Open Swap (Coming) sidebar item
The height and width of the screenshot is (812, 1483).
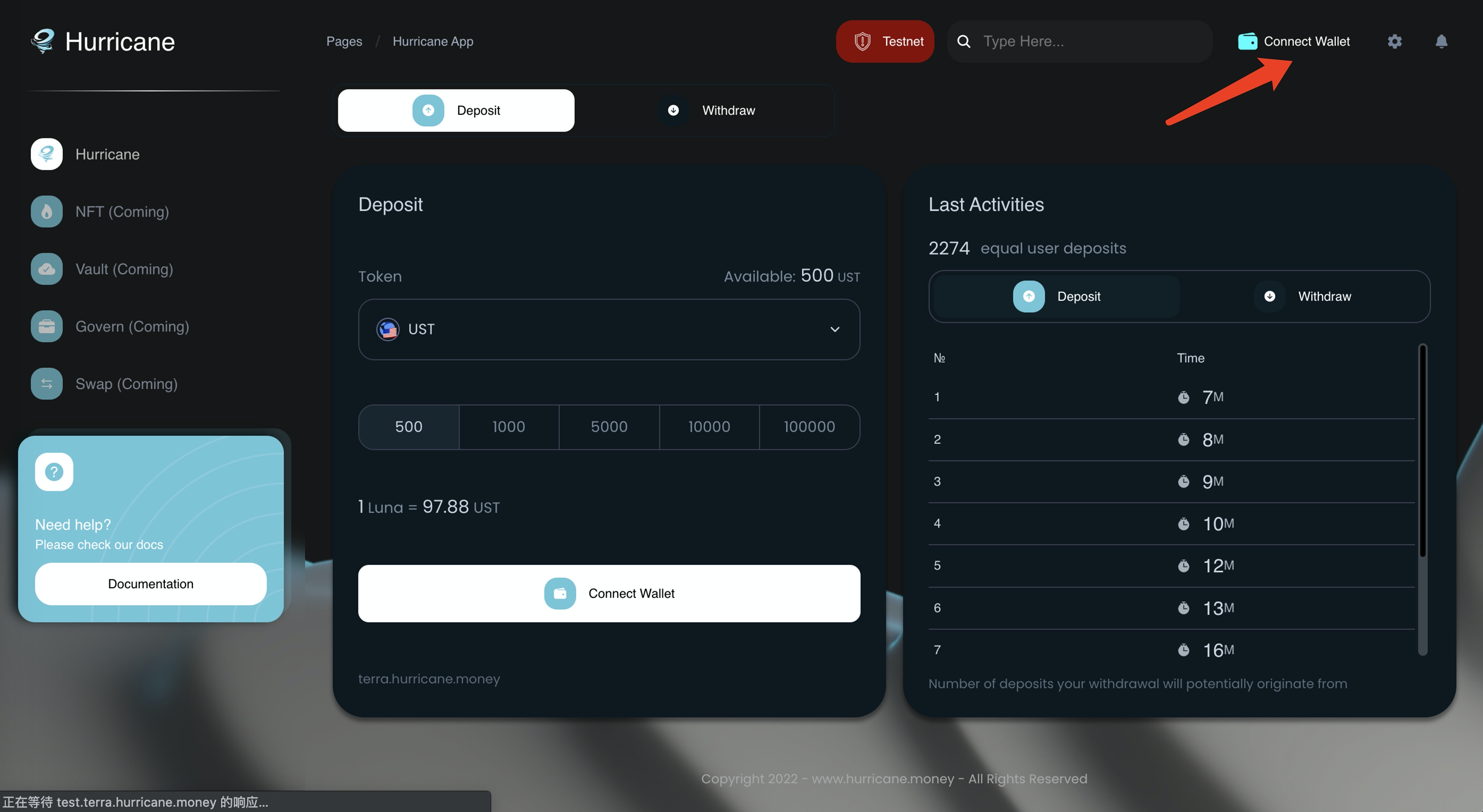[126, 384]
